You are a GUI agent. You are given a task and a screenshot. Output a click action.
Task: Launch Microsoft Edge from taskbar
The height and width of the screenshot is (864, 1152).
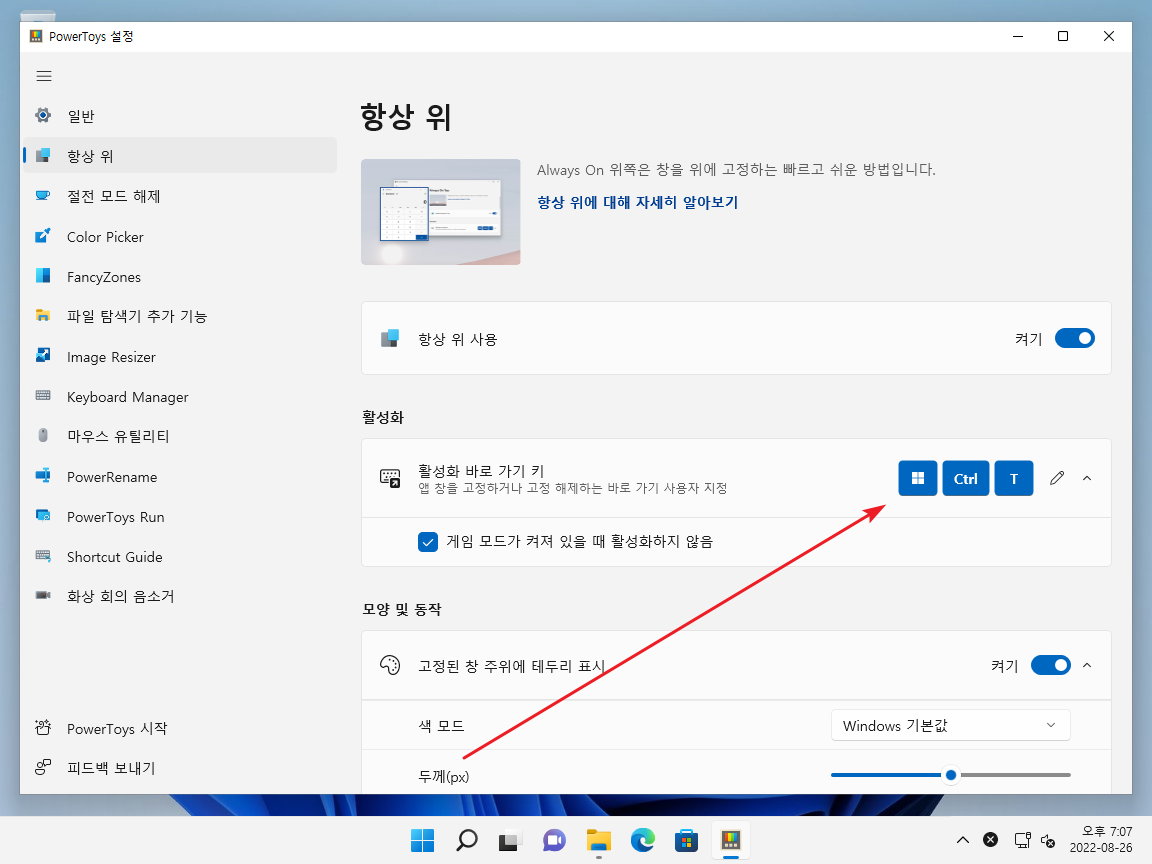coord(642,840)
